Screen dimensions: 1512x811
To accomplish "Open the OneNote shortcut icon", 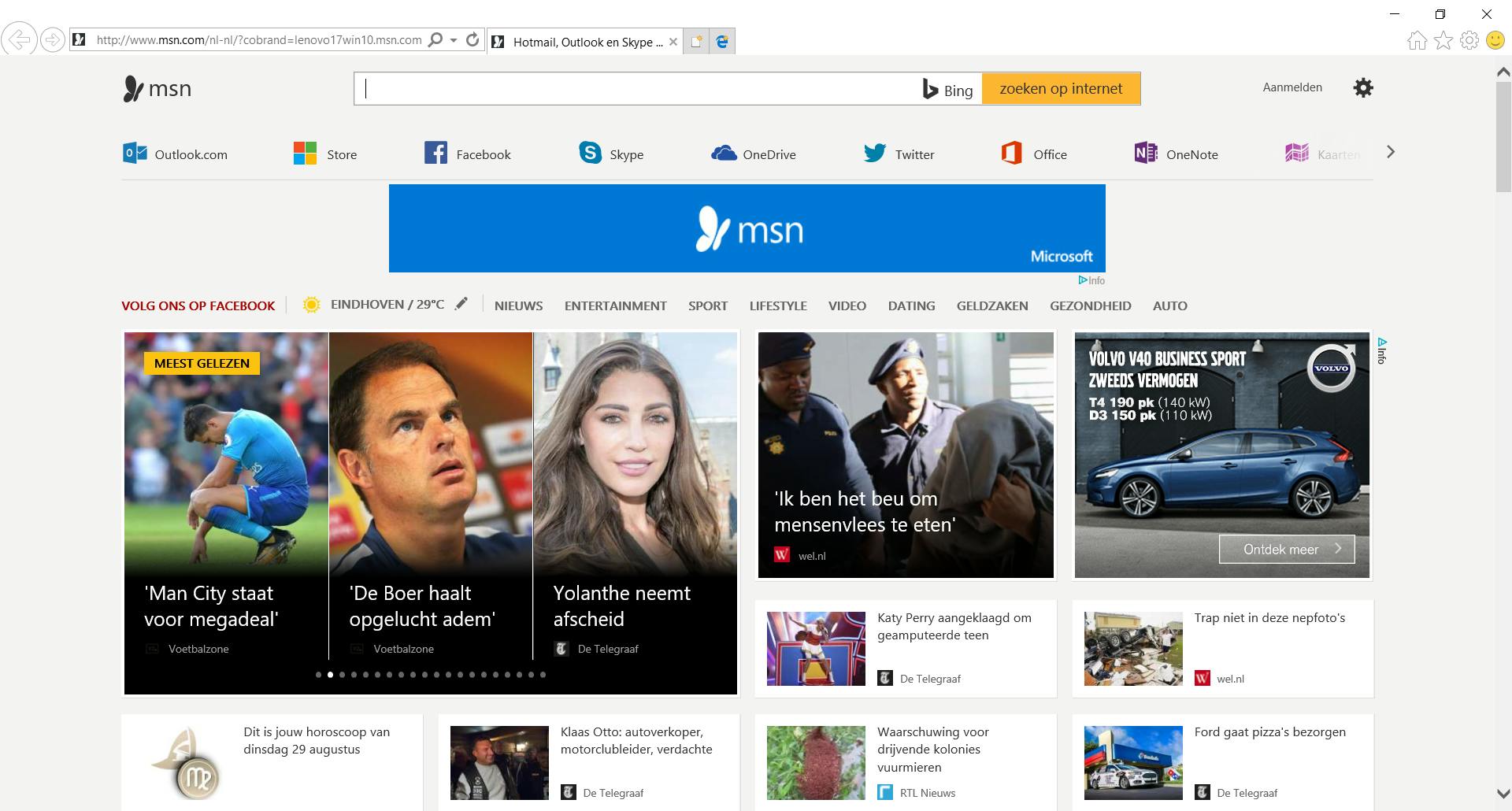I will [1146, 153].
